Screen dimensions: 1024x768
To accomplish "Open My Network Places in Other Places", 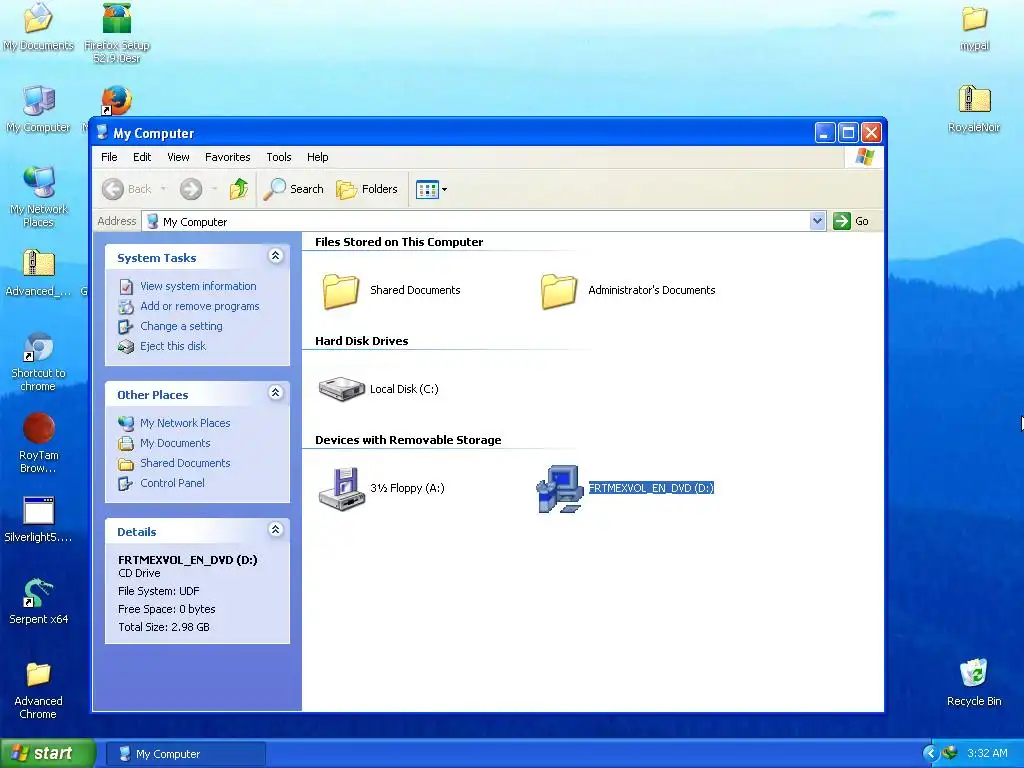I will [x=185, y=423].
